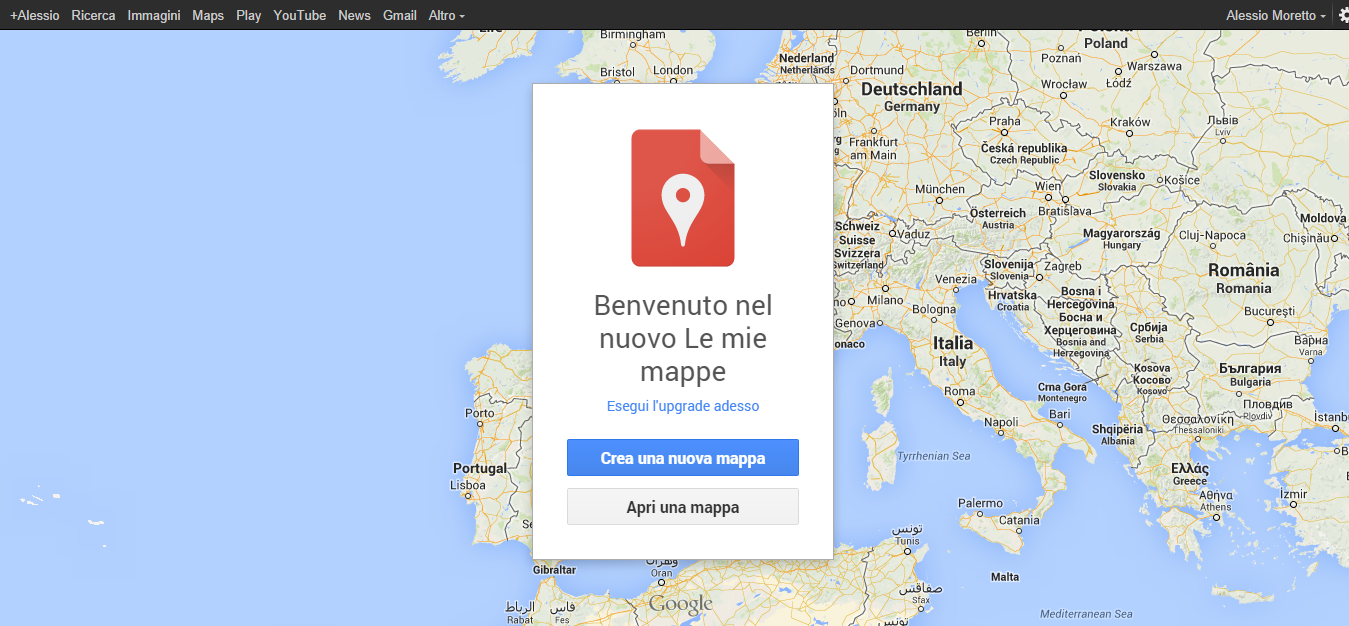Open Immagini in the top bar
This screenshot has height=626, width=1349.
154,15
